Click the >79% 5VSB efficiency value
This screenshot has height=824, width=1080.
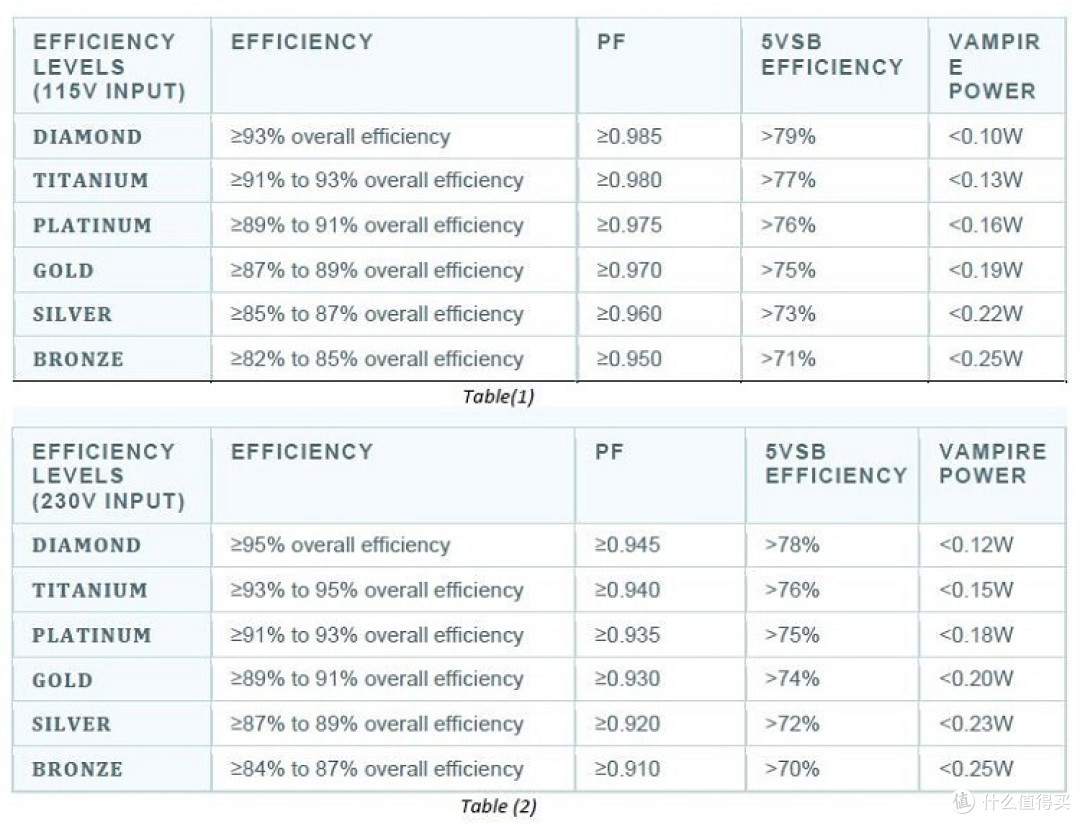(788, 137)
